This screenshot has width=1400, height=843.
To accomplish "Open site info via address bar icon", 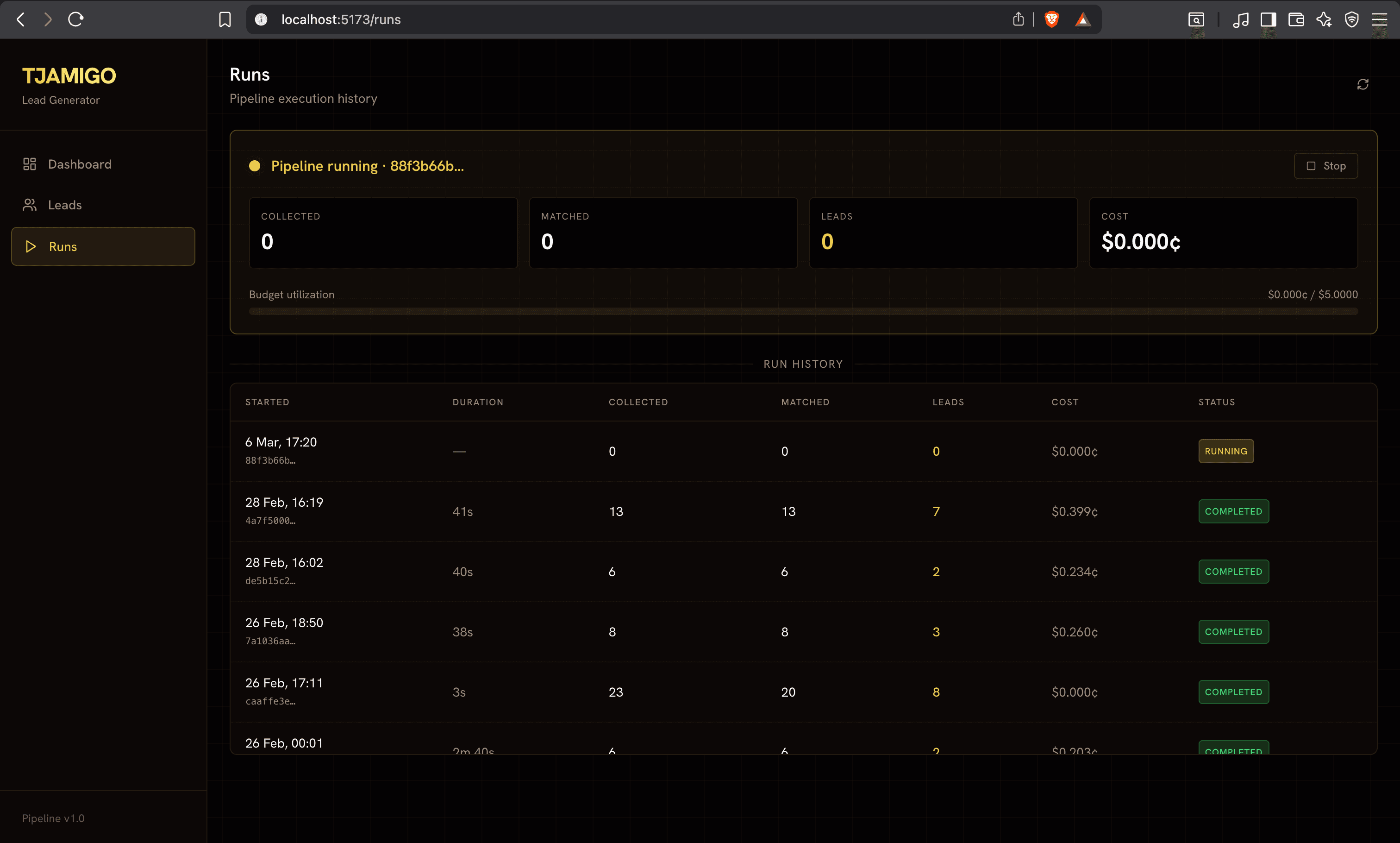I will [261, 19].
